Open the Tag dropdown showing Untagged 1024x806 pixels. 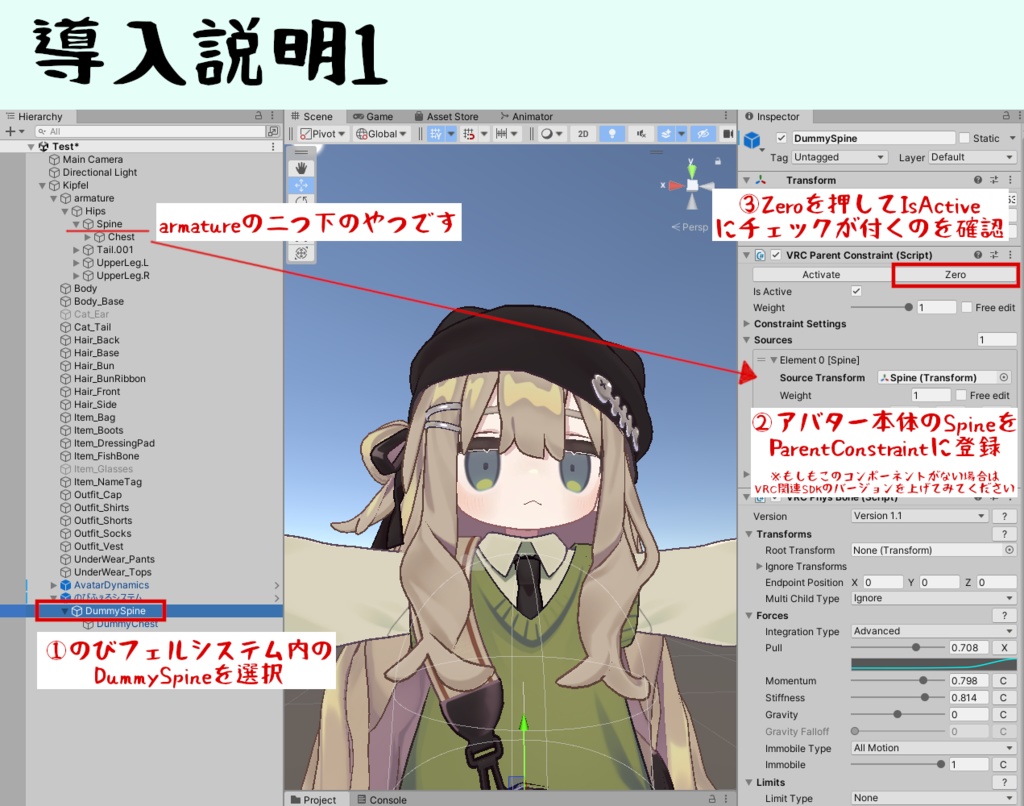click(840, 157)
